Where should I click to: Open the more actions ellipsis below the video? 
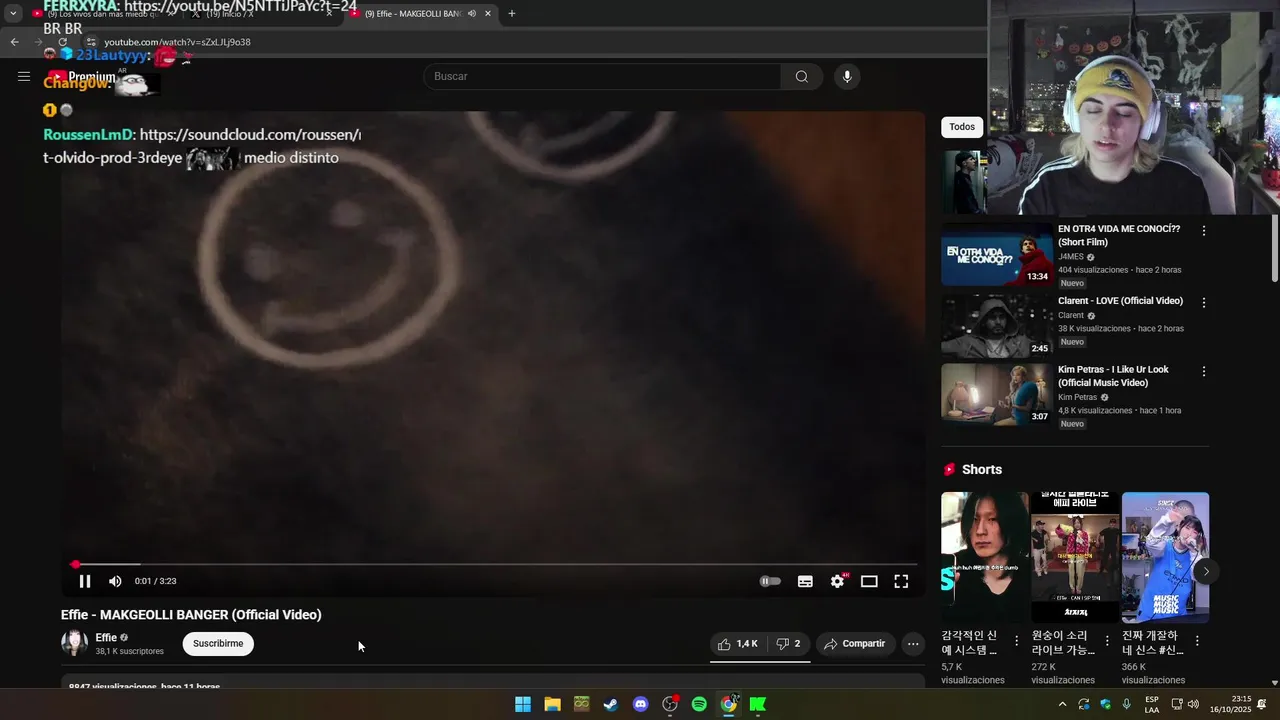click(913, 644)
